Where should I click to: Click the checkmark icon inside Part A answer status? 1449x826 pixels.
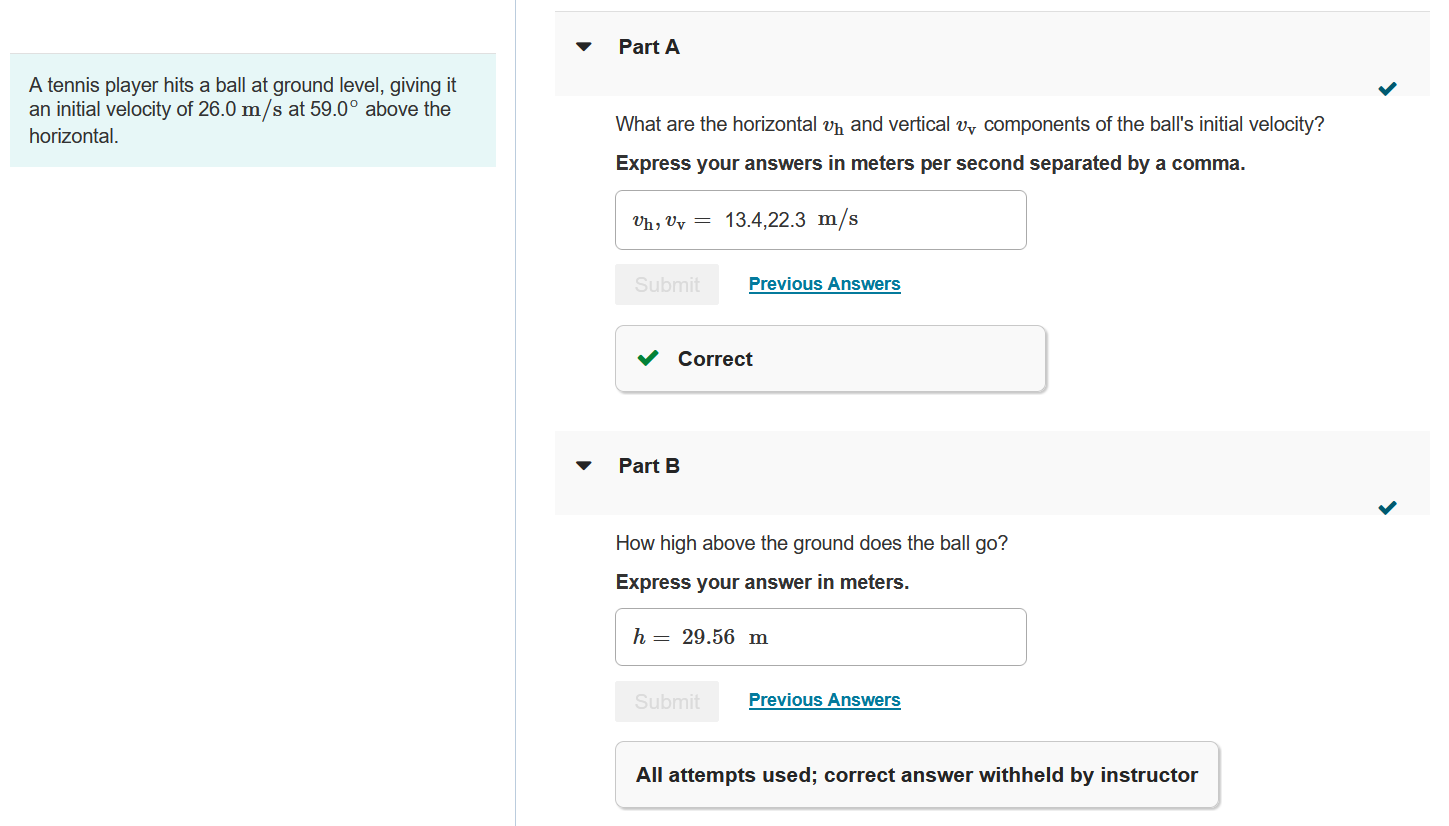[1387, 88]
